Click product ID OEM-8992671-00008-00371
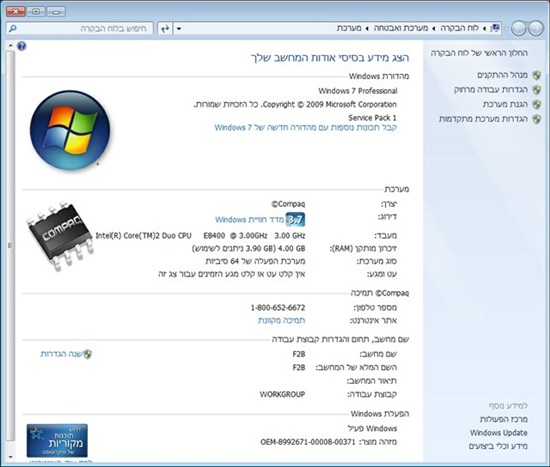550x467 pixels. [308, 442]
